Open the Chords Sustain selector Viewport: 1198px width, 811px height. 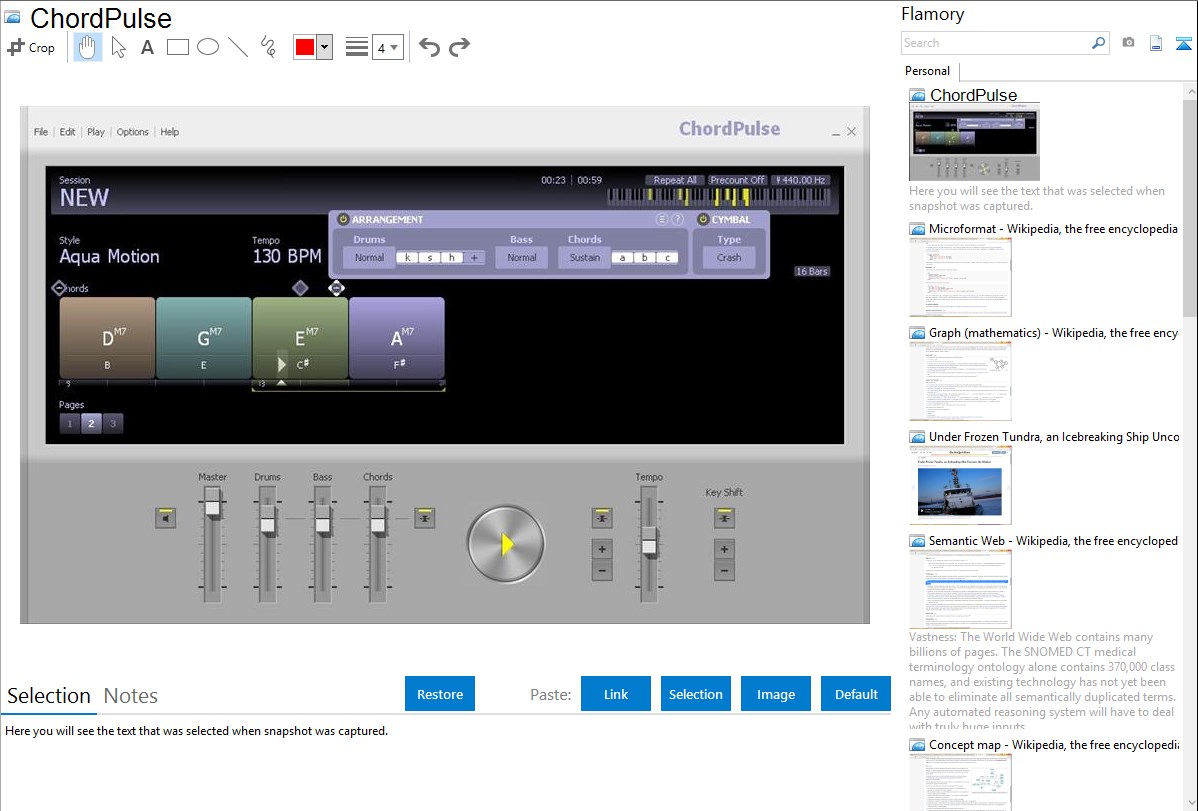pos(584,258)
